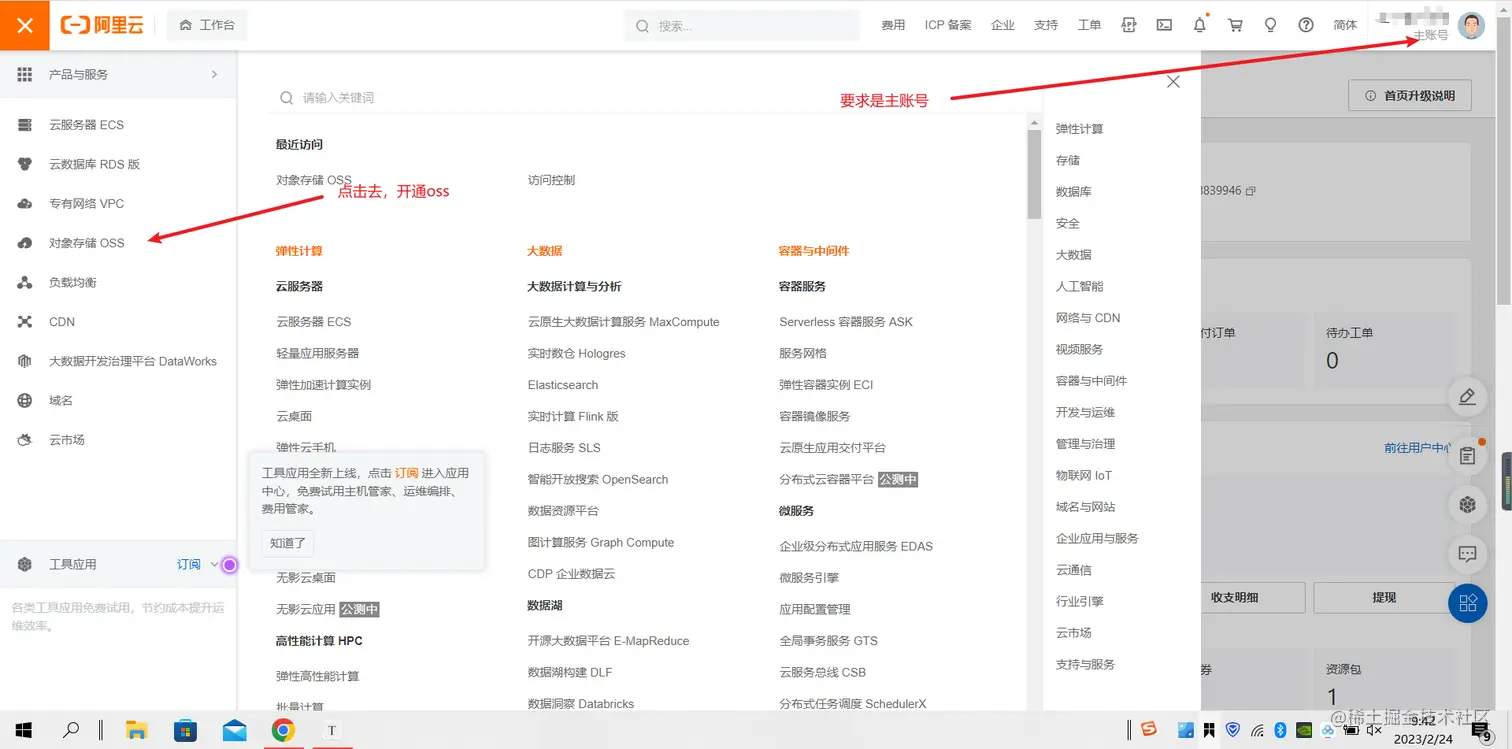Open recent 访问控制 link

551,180
